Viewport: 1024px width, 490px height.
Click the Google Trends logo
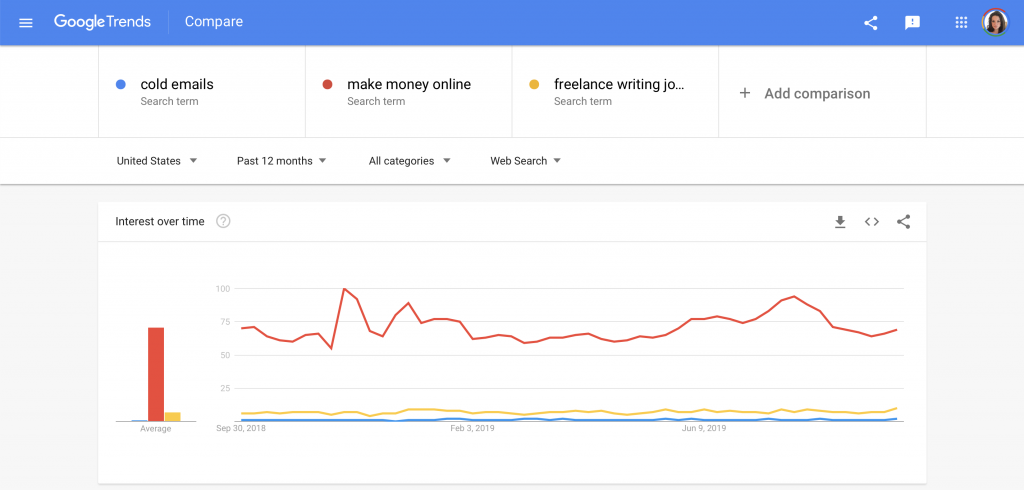(102, 22)
